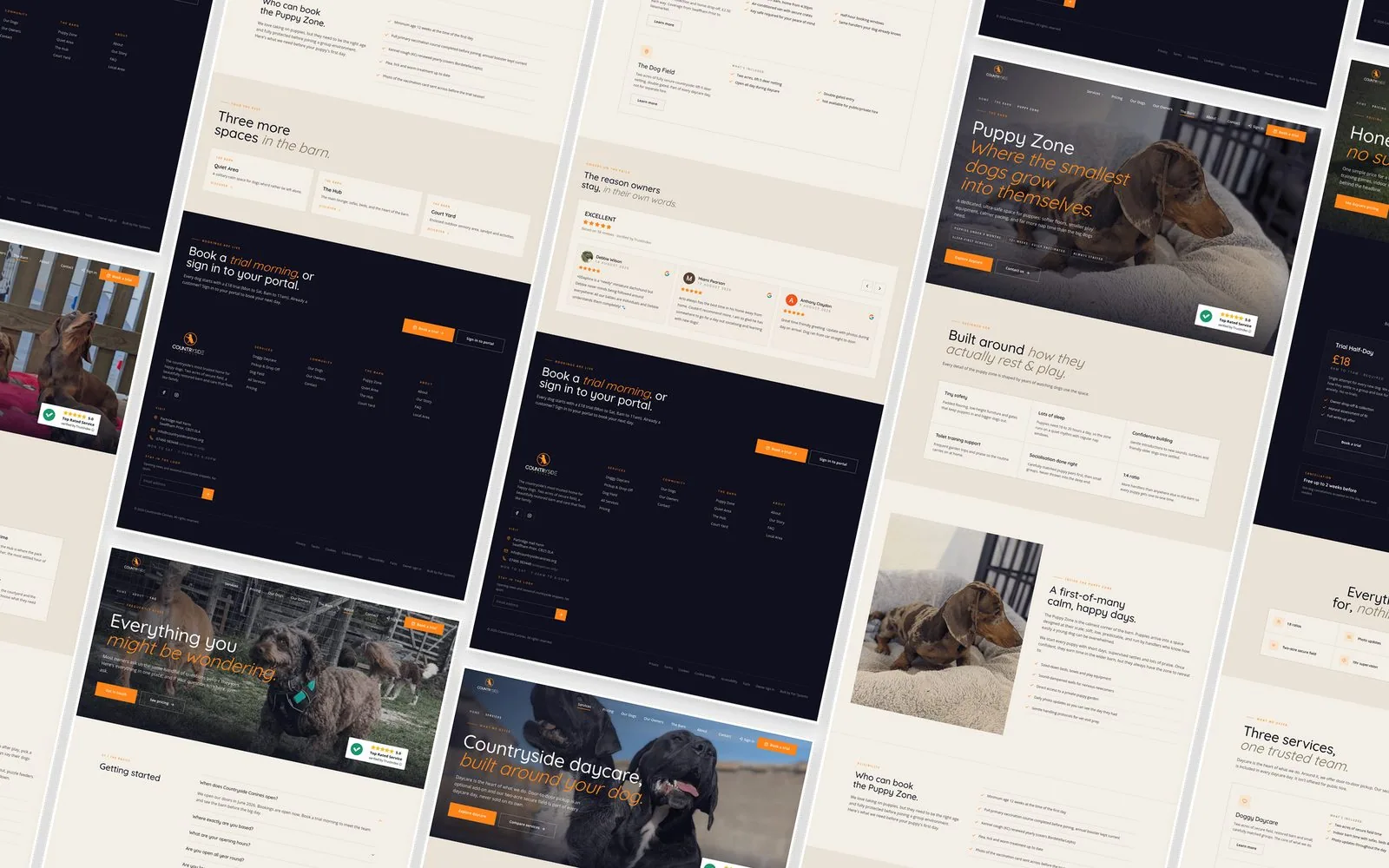1389x868 pixels.
Task: Click Instagram icon in reviews page footer
Action: pyautogui.click(x=530, y=516)
